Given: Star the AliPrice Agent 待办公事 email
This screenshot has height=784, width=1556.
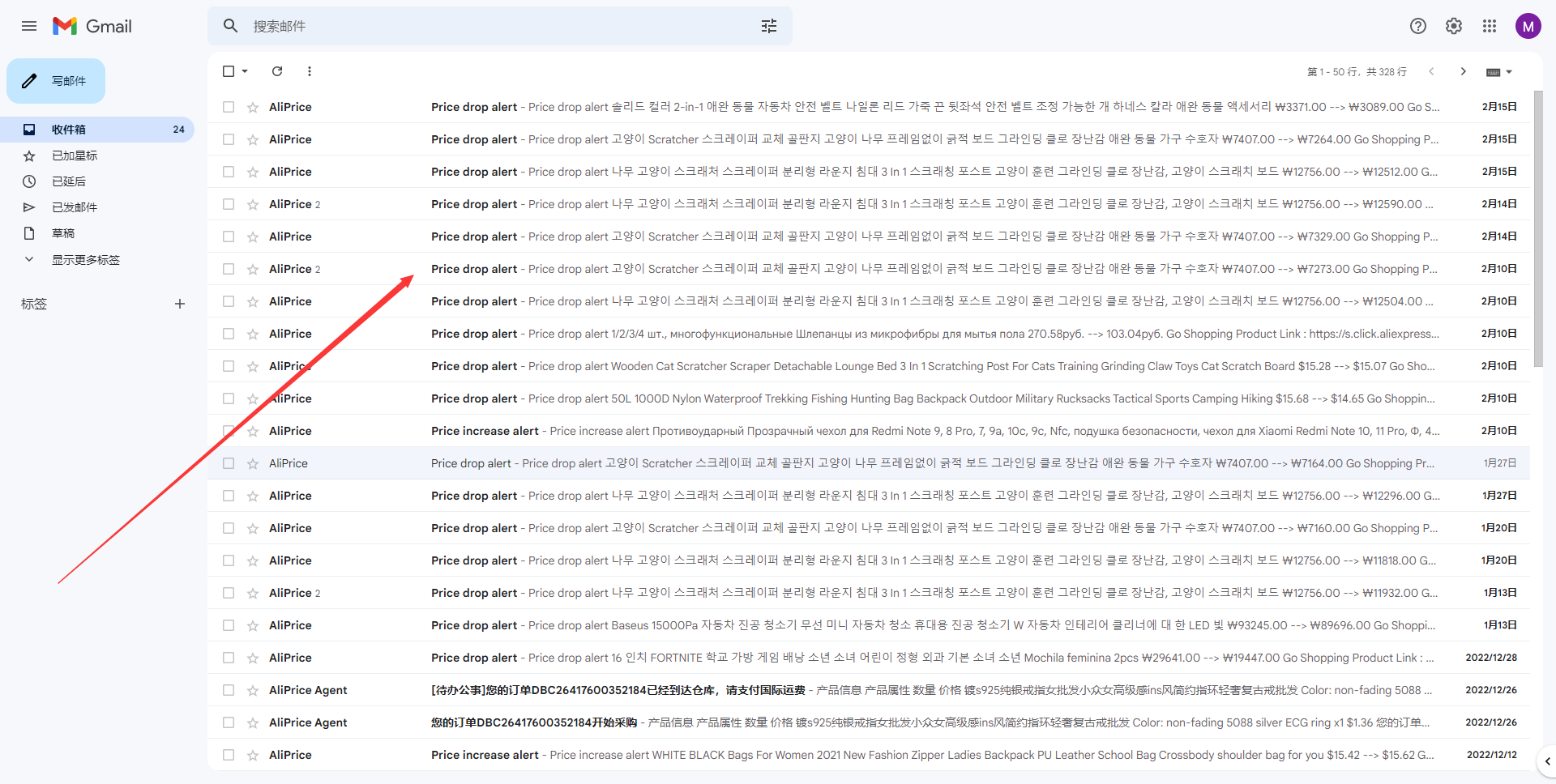Looking at the screenshot, I should [x=253, y=690].
